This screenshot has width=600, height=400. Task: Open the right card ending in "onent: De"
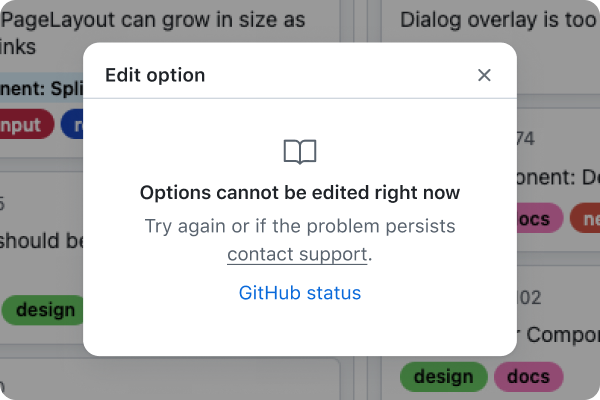coord(560,178)
